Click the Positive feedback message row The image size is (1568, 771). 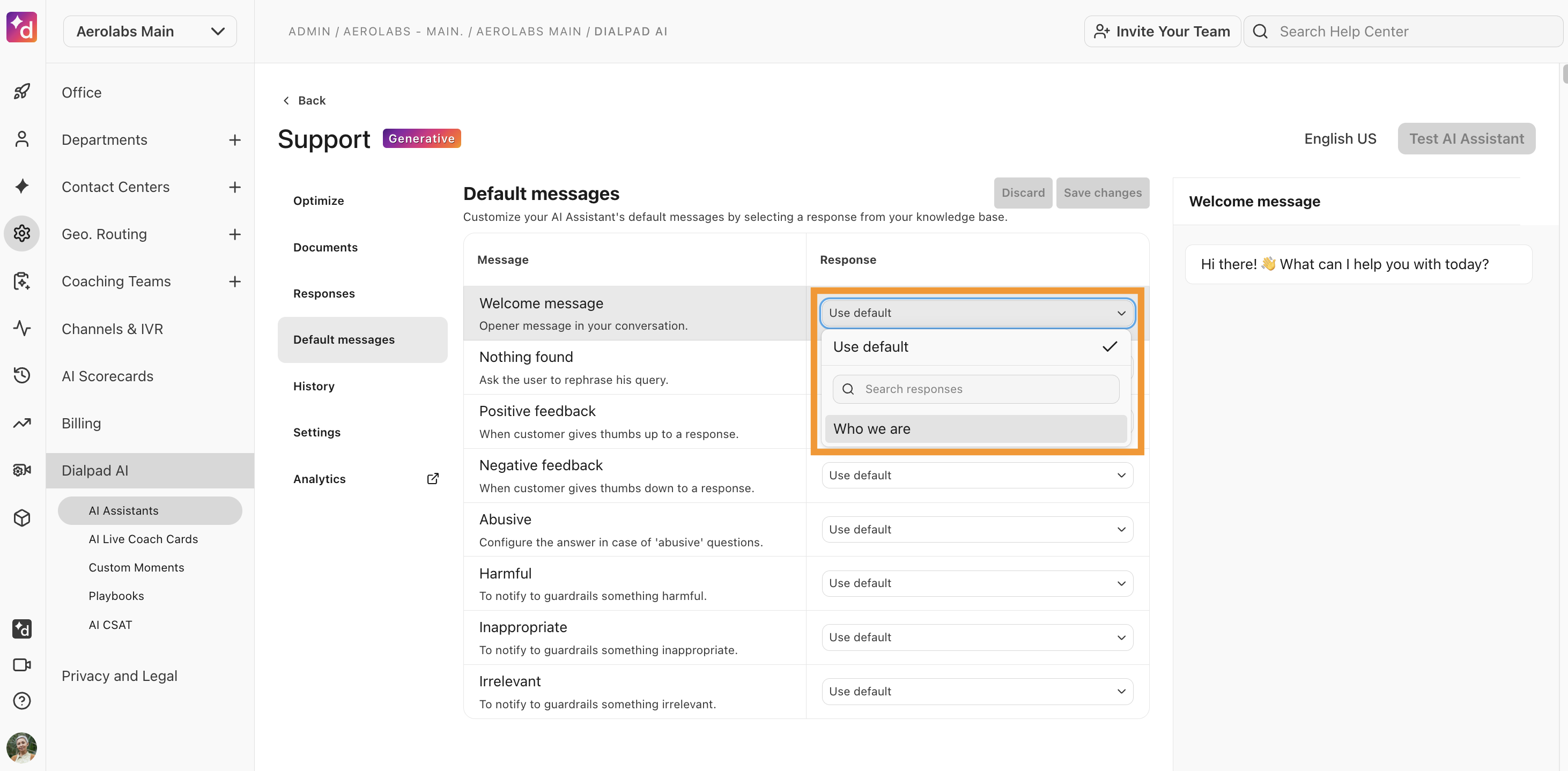point(634,422)
